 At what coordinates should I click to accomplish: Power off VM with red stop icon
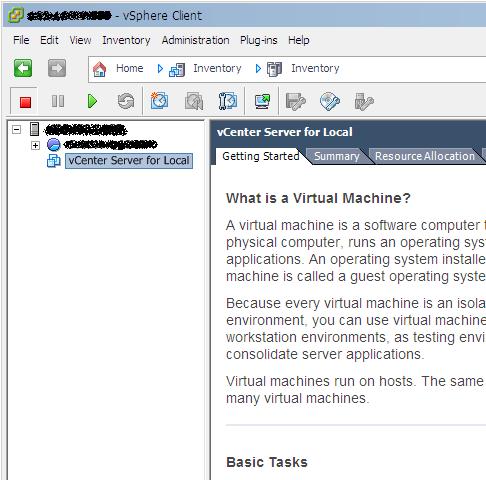[25, 102]
